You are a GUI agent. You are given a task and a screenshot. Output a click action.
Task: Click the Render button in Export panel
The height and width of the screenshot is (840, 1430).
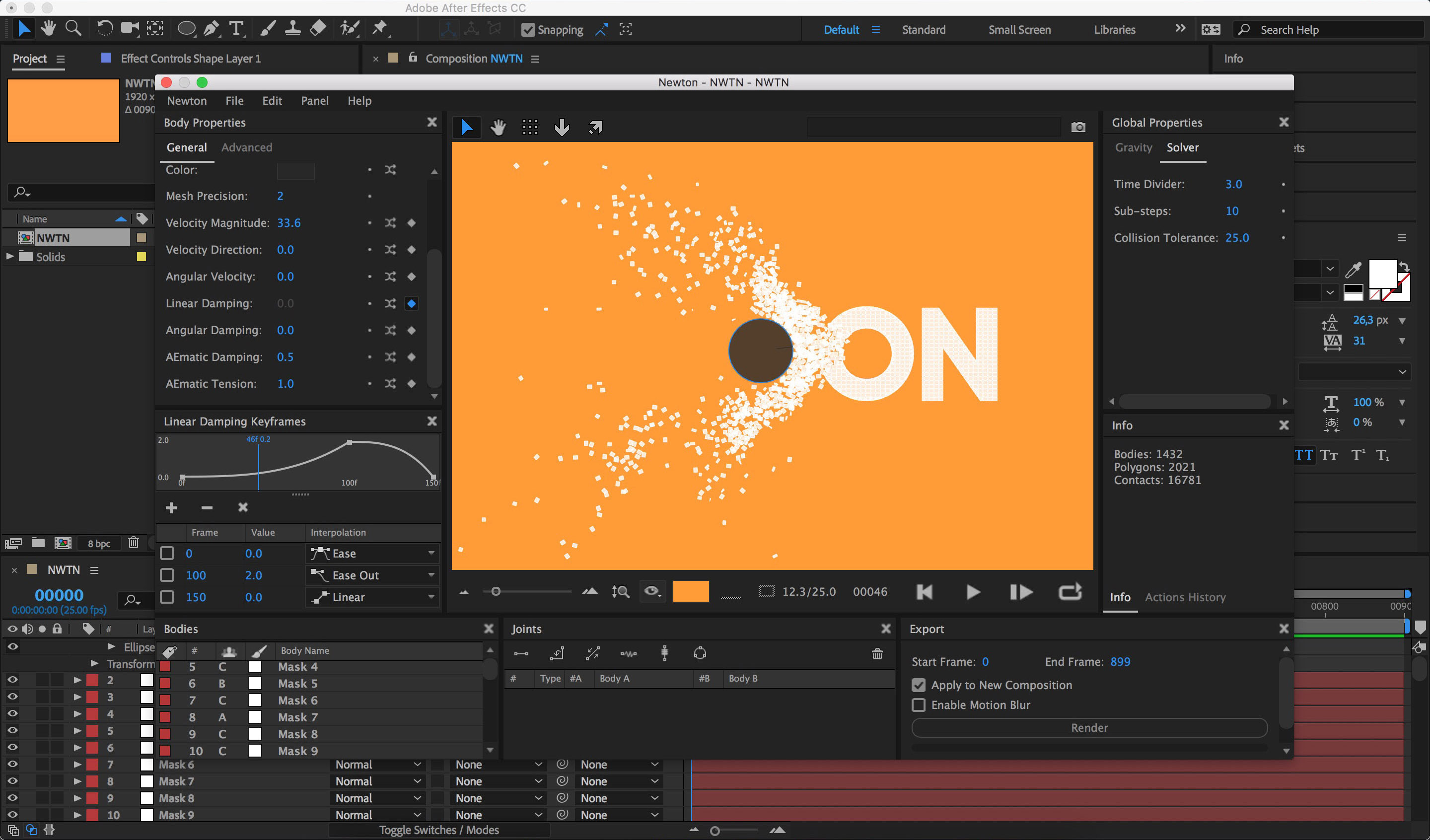pyautogui.click(x=1088, y=726)
